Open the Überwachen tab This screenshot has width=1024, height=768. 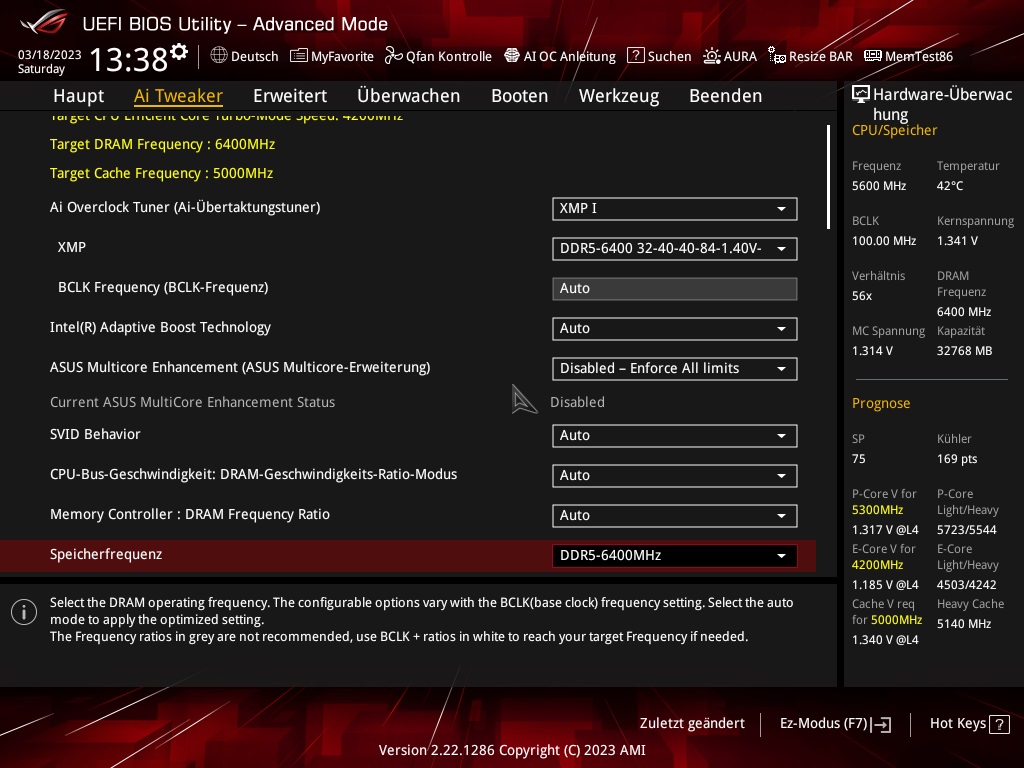point(409,96)
